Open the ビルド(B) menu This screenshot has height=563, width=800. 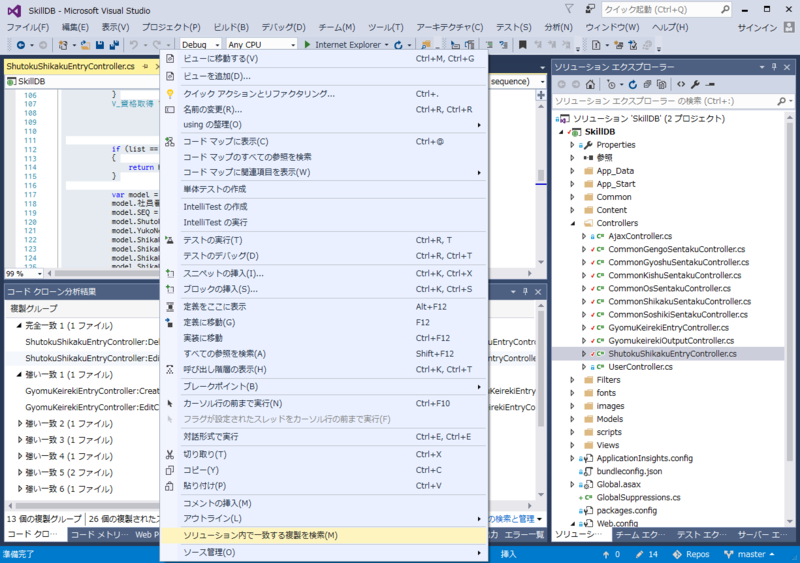(x=231, y=27)
